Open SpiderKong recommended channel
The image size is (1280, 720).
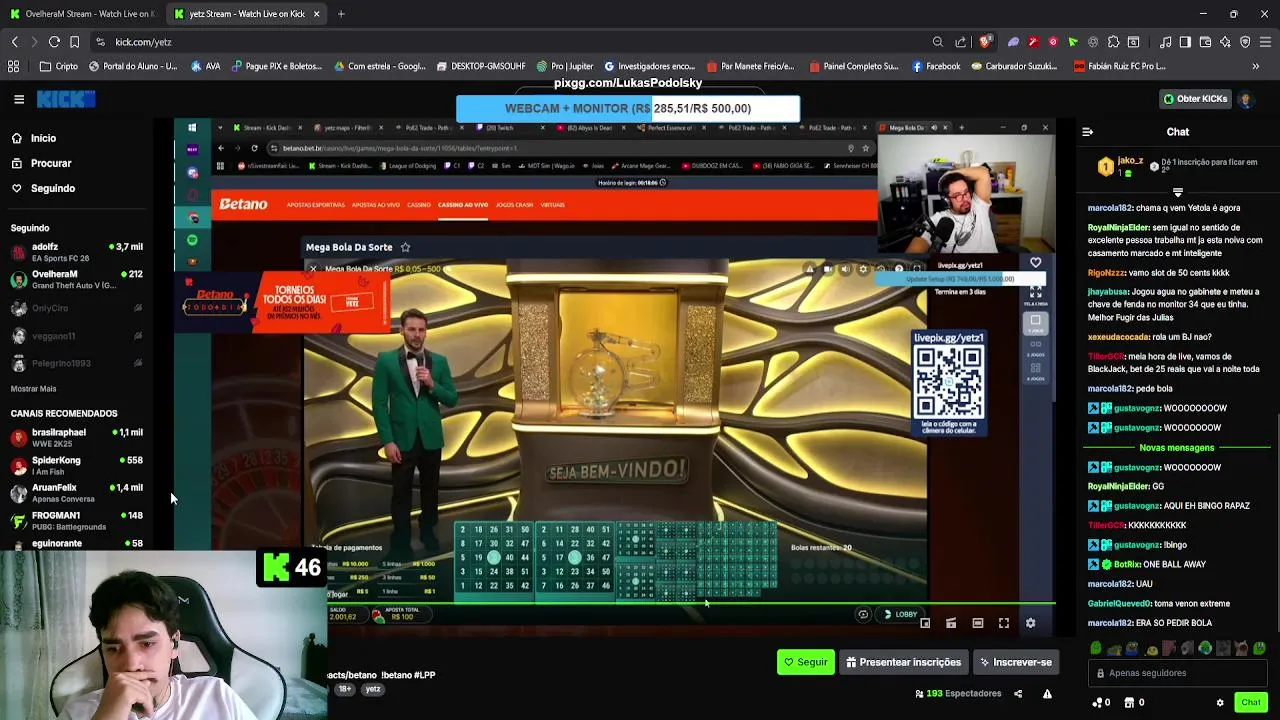(77, 465)
